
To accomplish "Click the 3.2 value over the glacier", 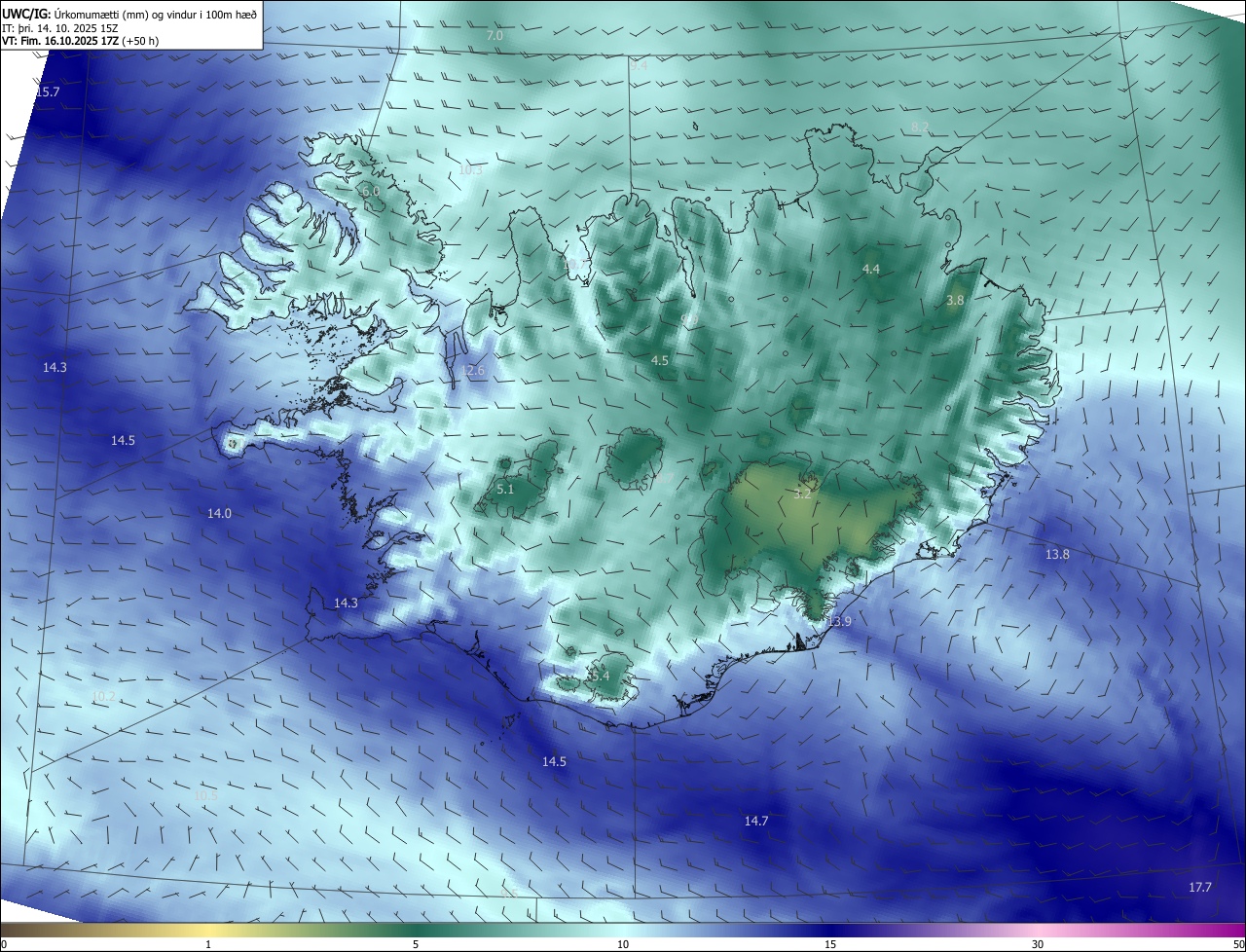I will tap(802, 494).
